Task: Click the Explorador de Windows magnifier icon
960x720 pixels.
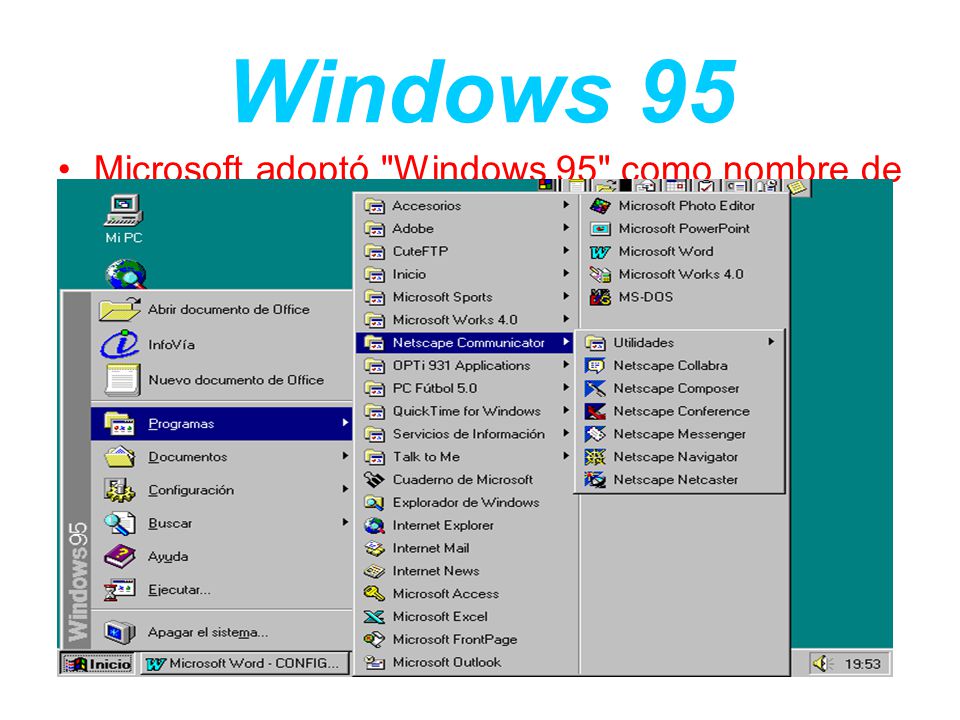Action: tap(374, 503)
